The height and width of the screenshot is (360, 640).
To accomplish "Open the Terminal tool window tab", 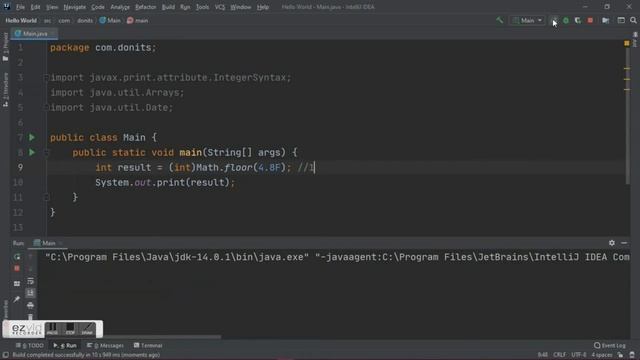I will pos(148,346).
